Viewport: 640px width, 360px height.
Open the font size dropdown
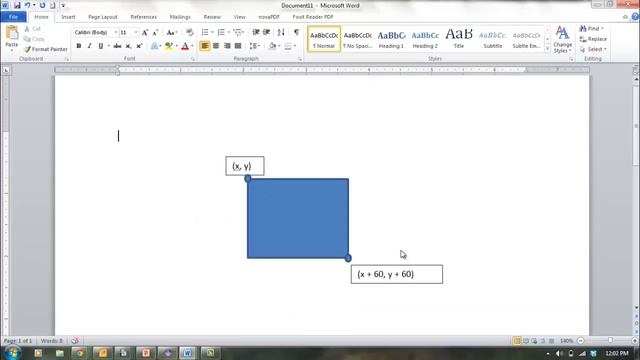click(x=136, y=33)
